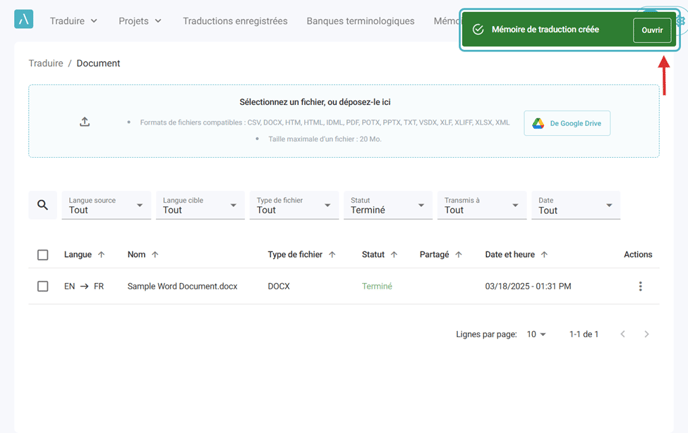The height and width of the screenshot is (433, 688).
Task: Go to next page chevron
Action: tap(646, 334)
